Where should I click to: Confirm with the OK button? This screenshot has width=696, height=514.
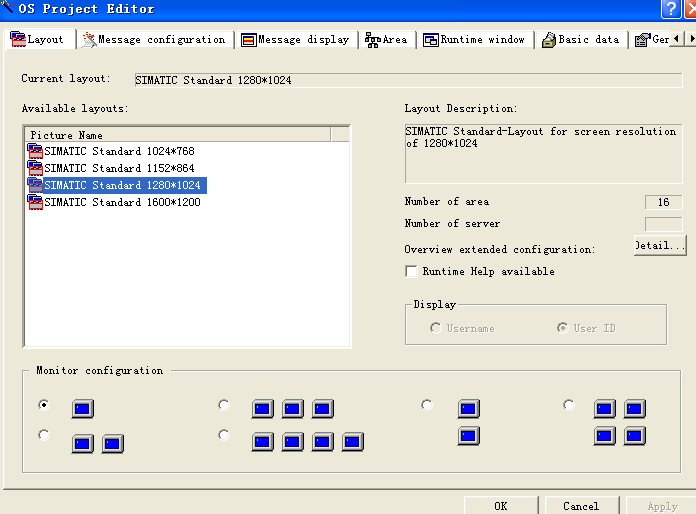click(501, 506)
